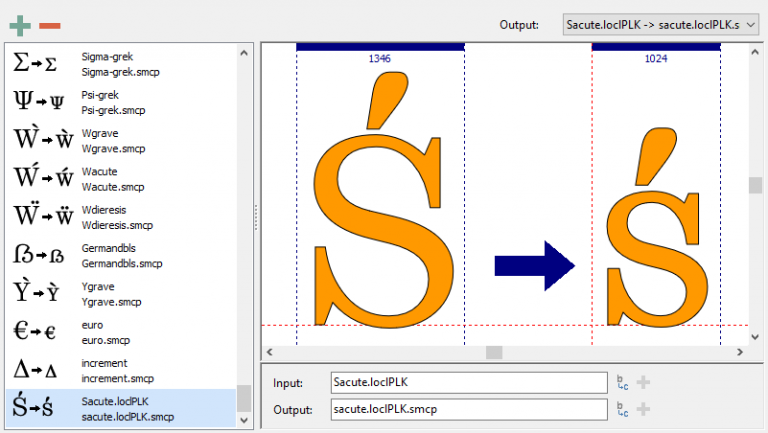Image resolution: width=768 pixels, height=433 pixels.
Task: Select the Germandbls substitution entry
Action: tap(120, 255)
